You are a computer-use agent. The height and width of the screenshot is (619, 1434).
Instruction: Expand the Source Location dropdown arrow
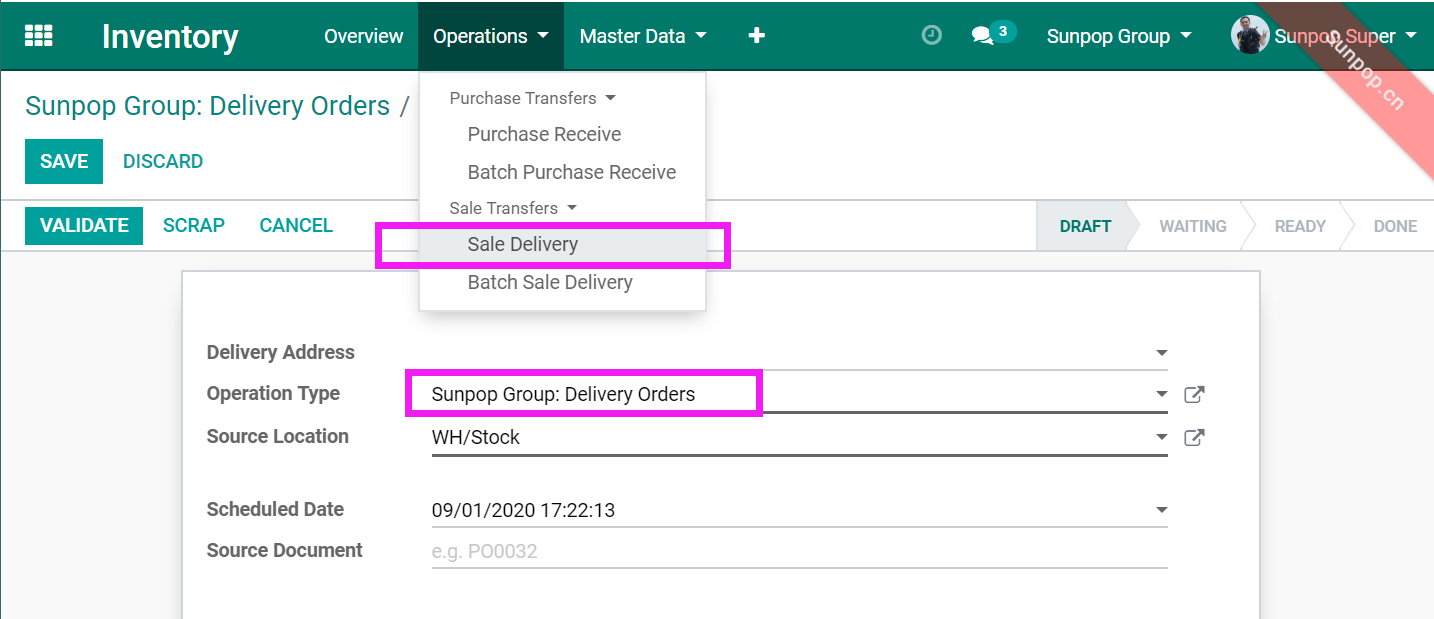pyautogui.click(x=1161, y=437)
